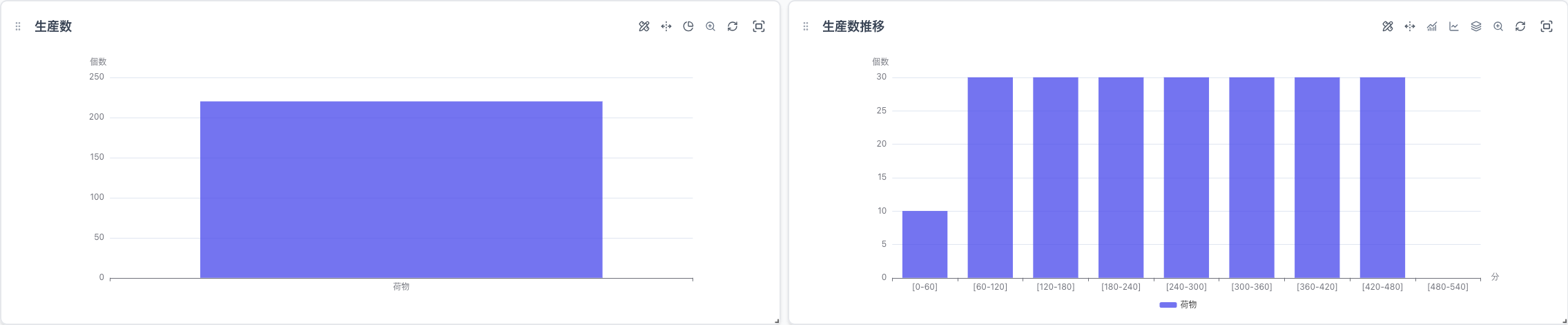This screenshot has width=1568, height=325.
Task: Select bar-with-trend chart icon in 生産数推移
Action: tap(1432, 26)
